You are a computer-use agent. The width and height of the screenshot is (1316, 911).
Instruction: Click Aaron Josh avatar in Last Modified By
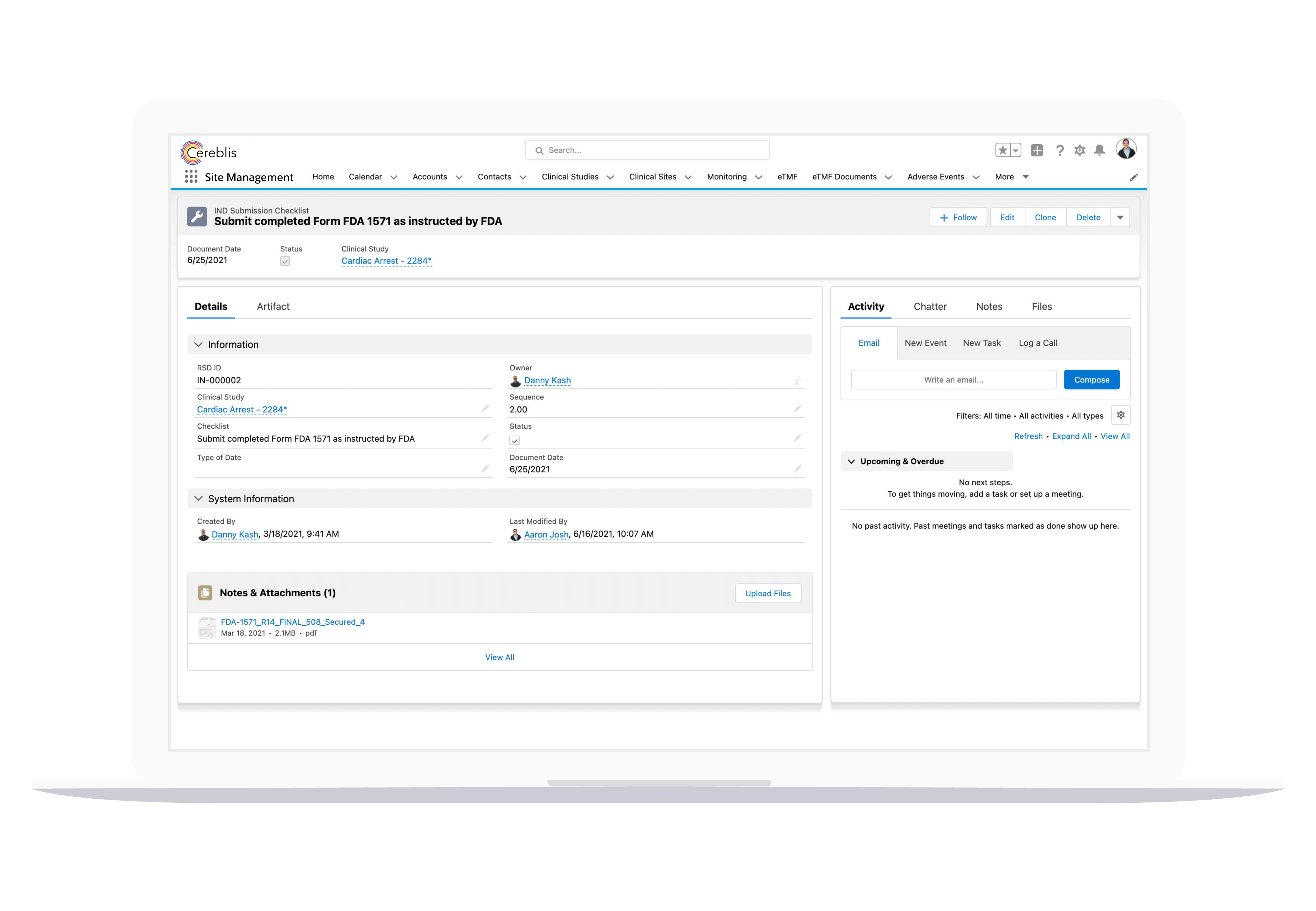click(x=515, y=535)
